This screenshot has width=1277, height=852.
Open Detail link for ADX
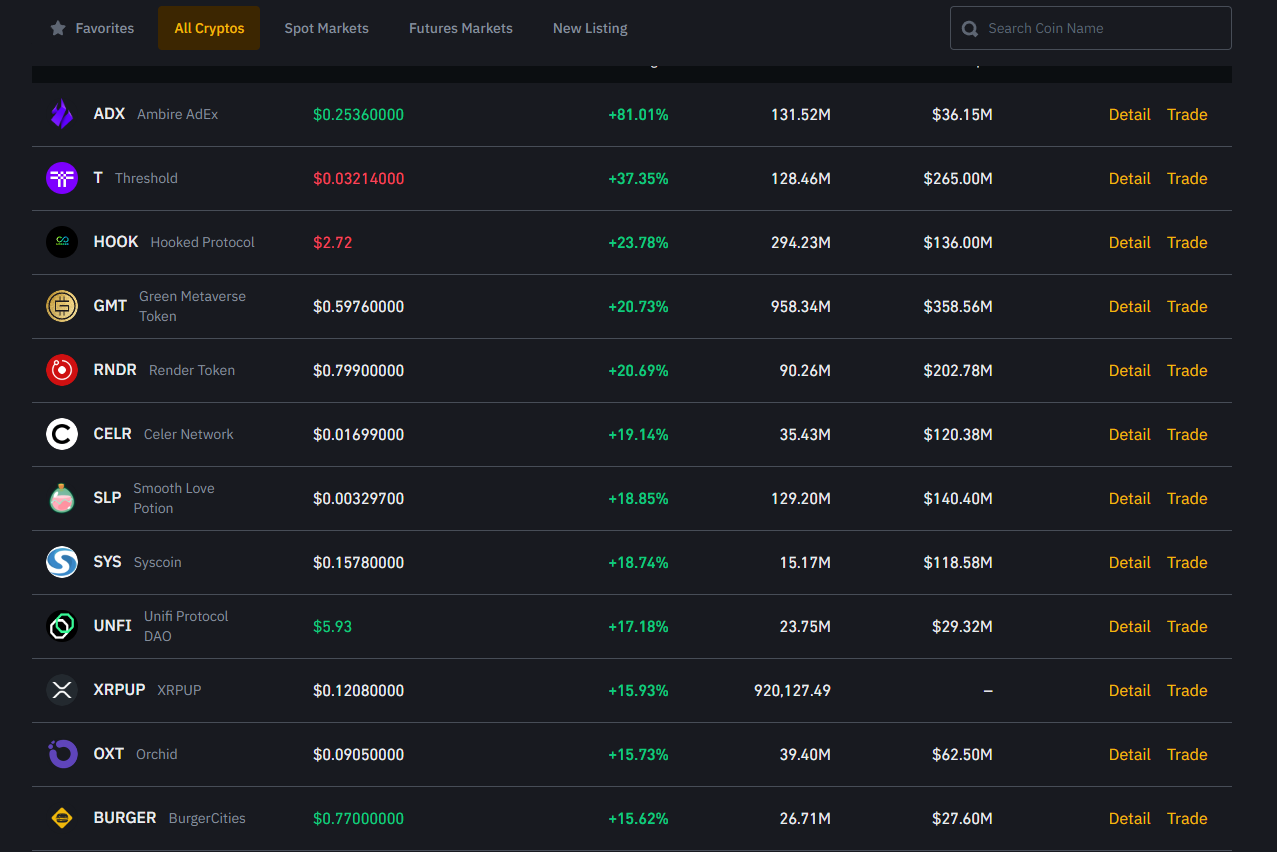pos(1129,114)
